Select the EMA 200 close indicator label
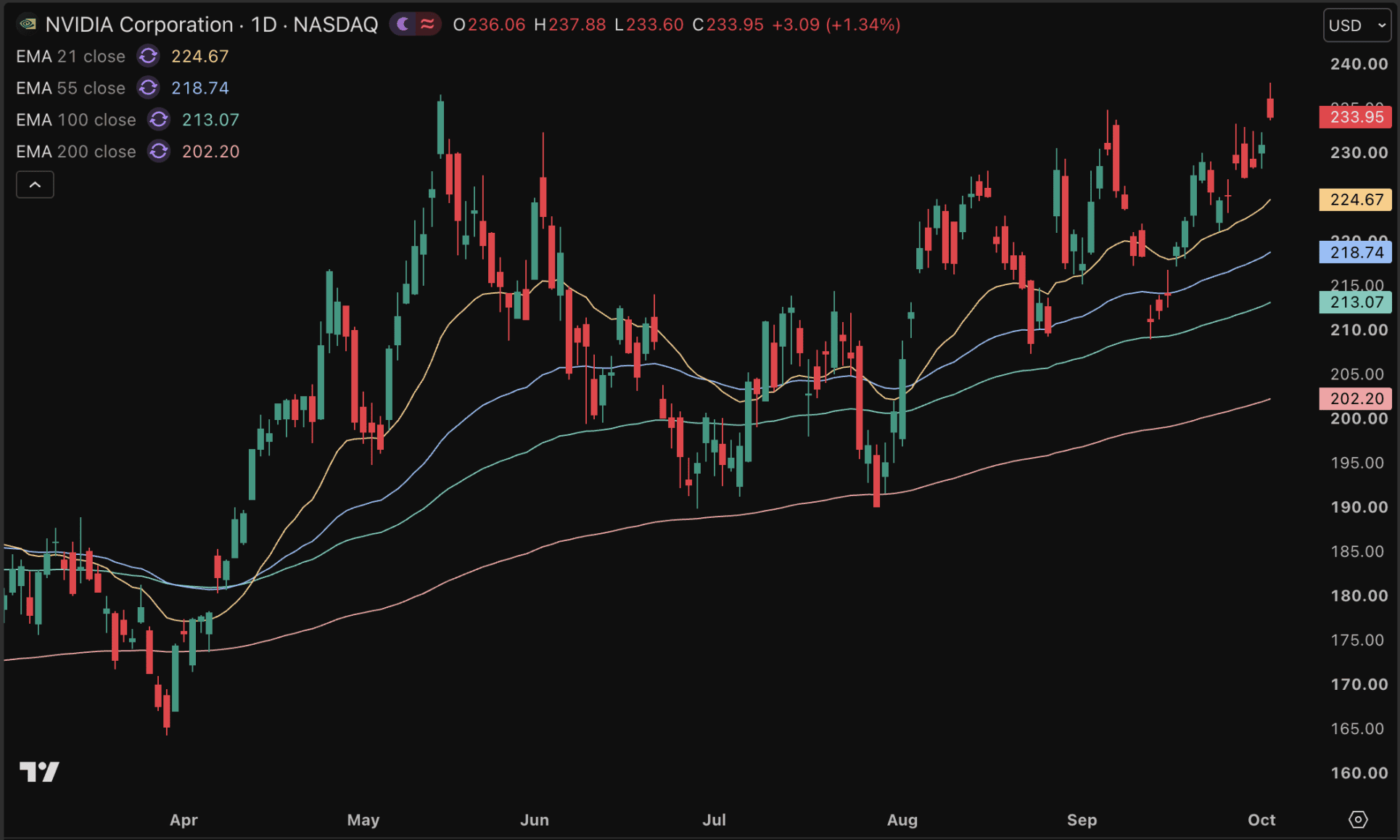This screenshot has height=840, width=1400. pyautogui.click(x=76, y=152)
